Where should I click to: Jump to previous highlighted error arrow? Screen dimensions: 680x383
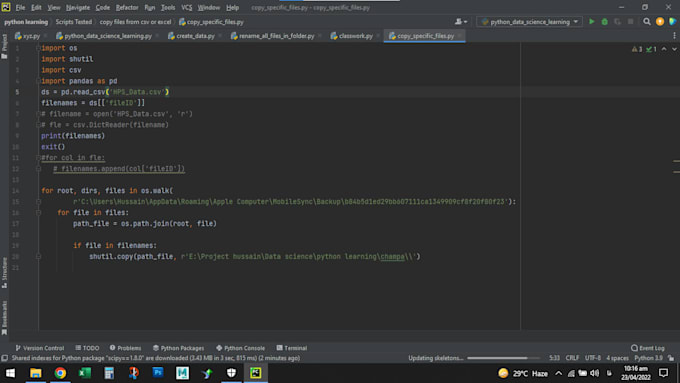point(664,49)
